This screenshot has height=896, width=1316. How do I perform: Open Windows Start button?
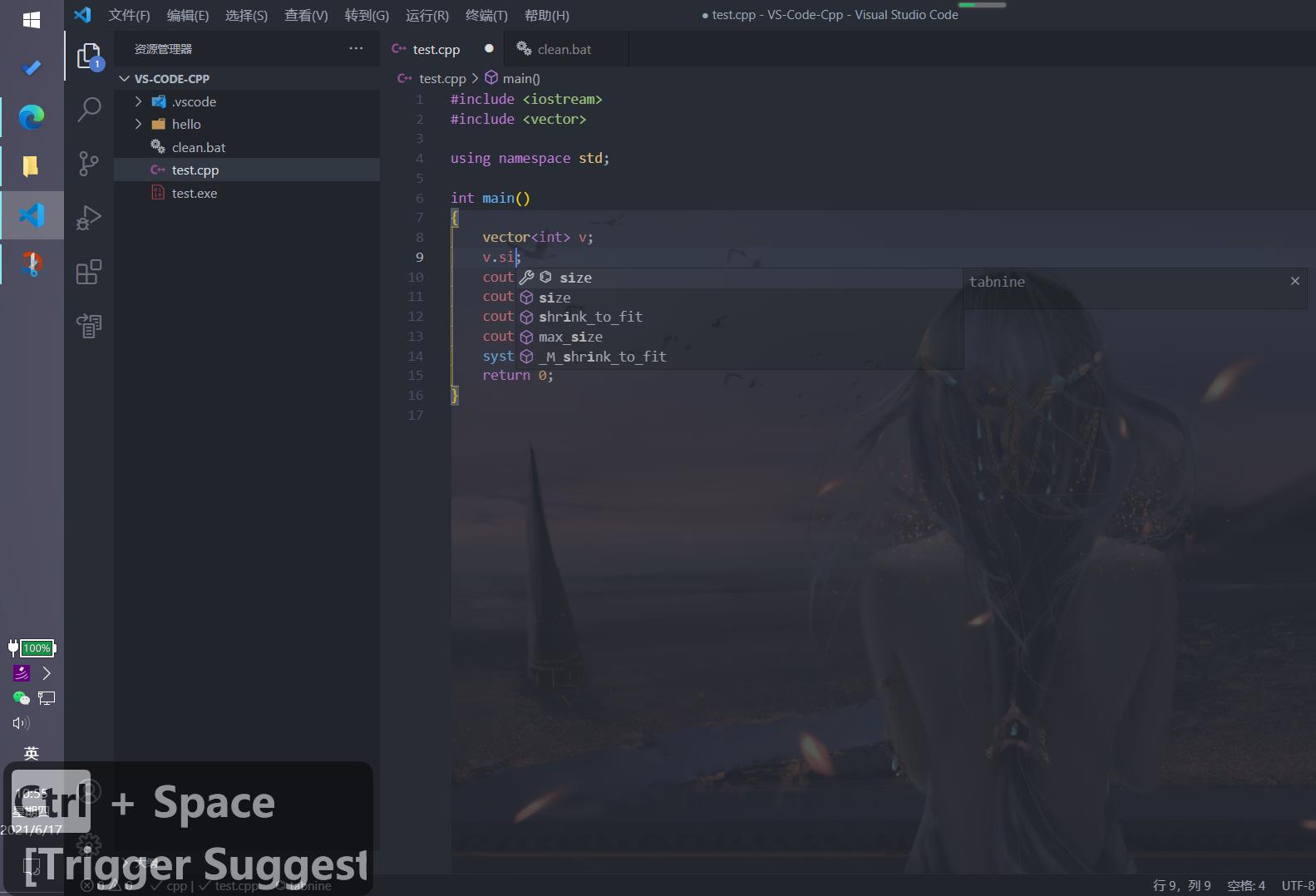coord(32,20)
